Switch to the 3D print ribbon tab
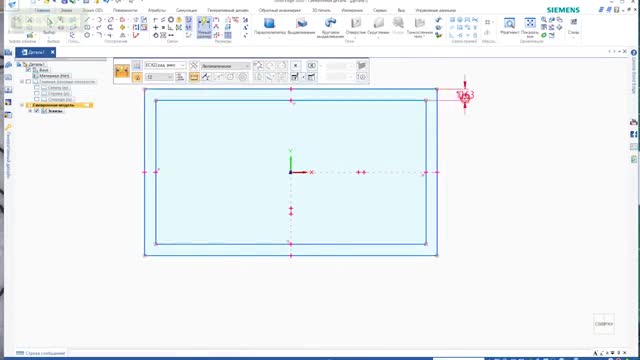 [321, 10]
